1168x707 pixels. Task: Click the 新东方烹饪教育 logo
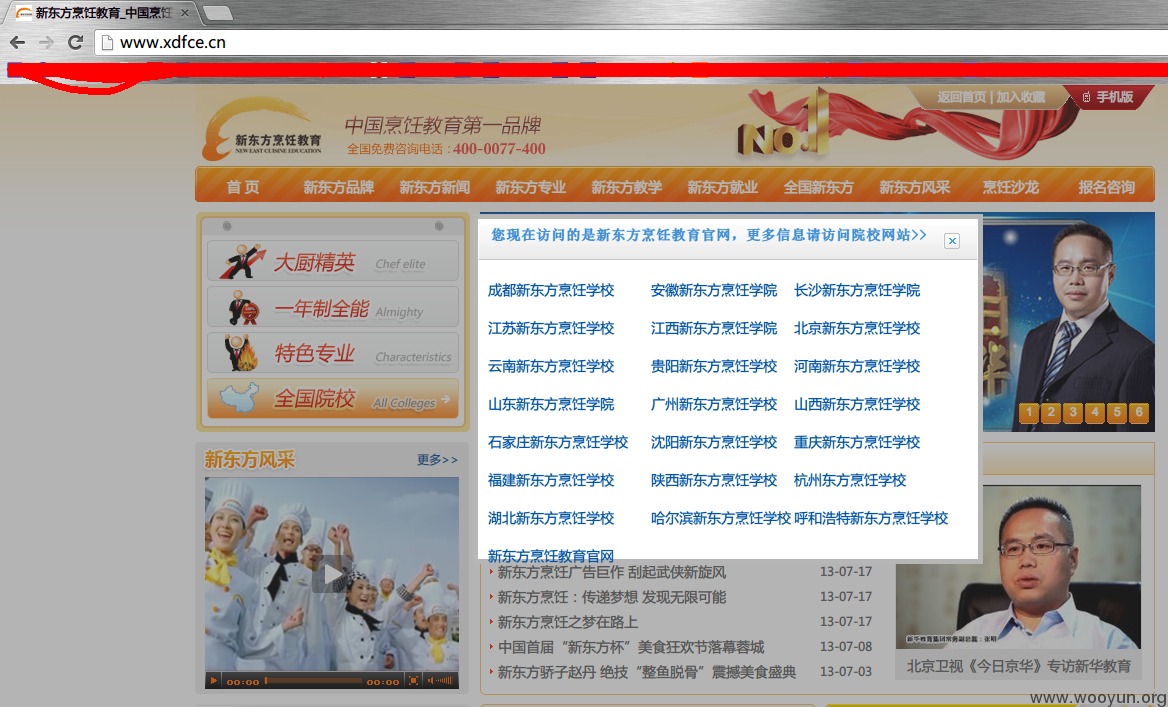pyautogui.click(x=262, y=128)
